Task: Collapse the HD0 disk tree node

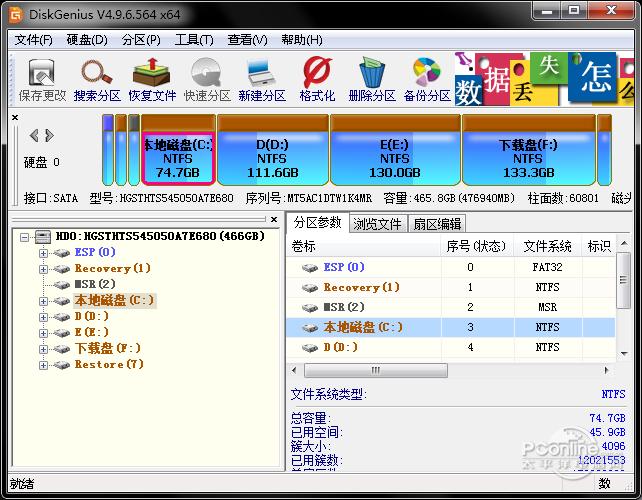Action: tap(25, 237)
